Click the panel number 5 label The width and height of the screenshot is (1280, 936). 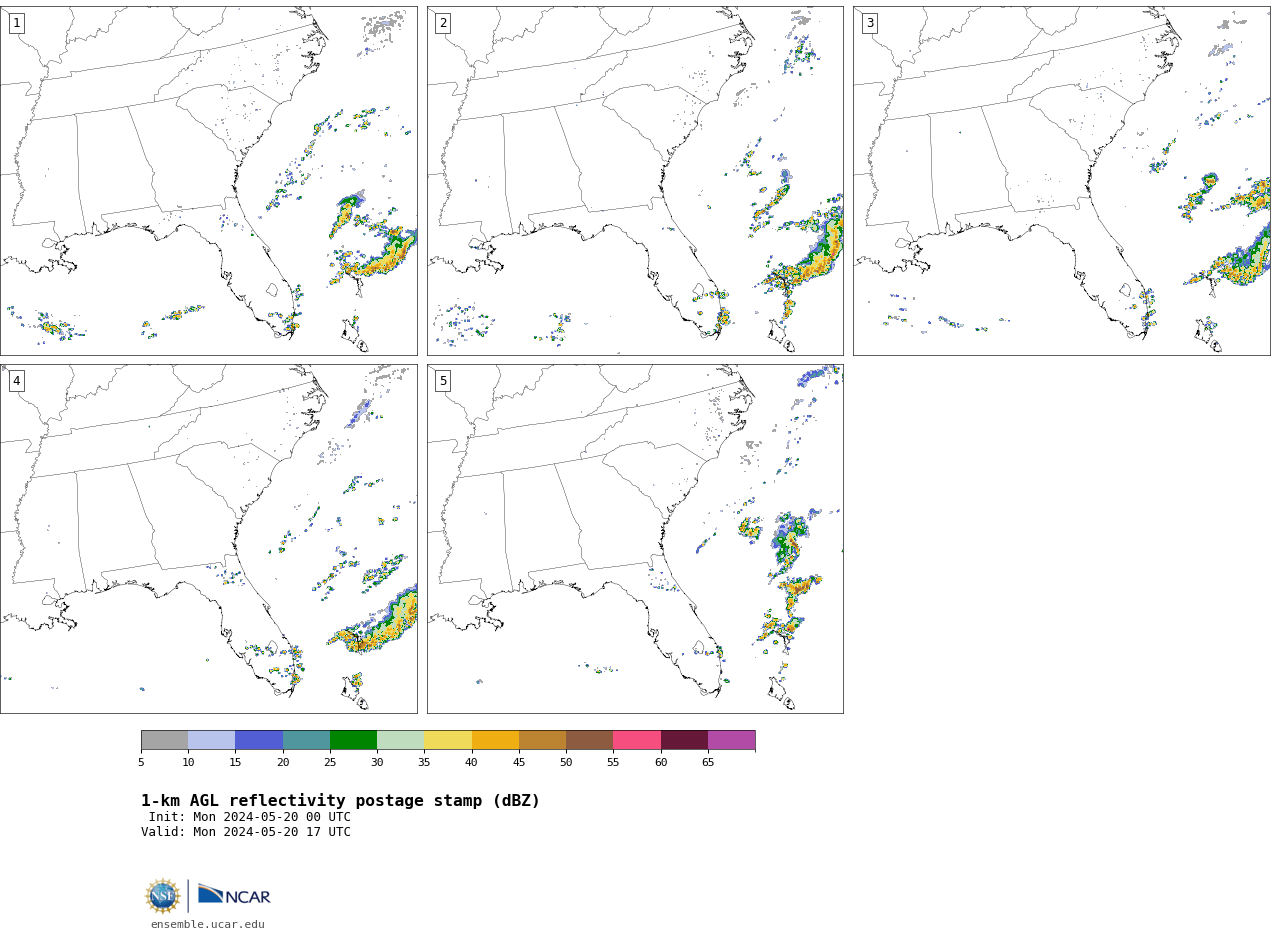click(443, 381)
